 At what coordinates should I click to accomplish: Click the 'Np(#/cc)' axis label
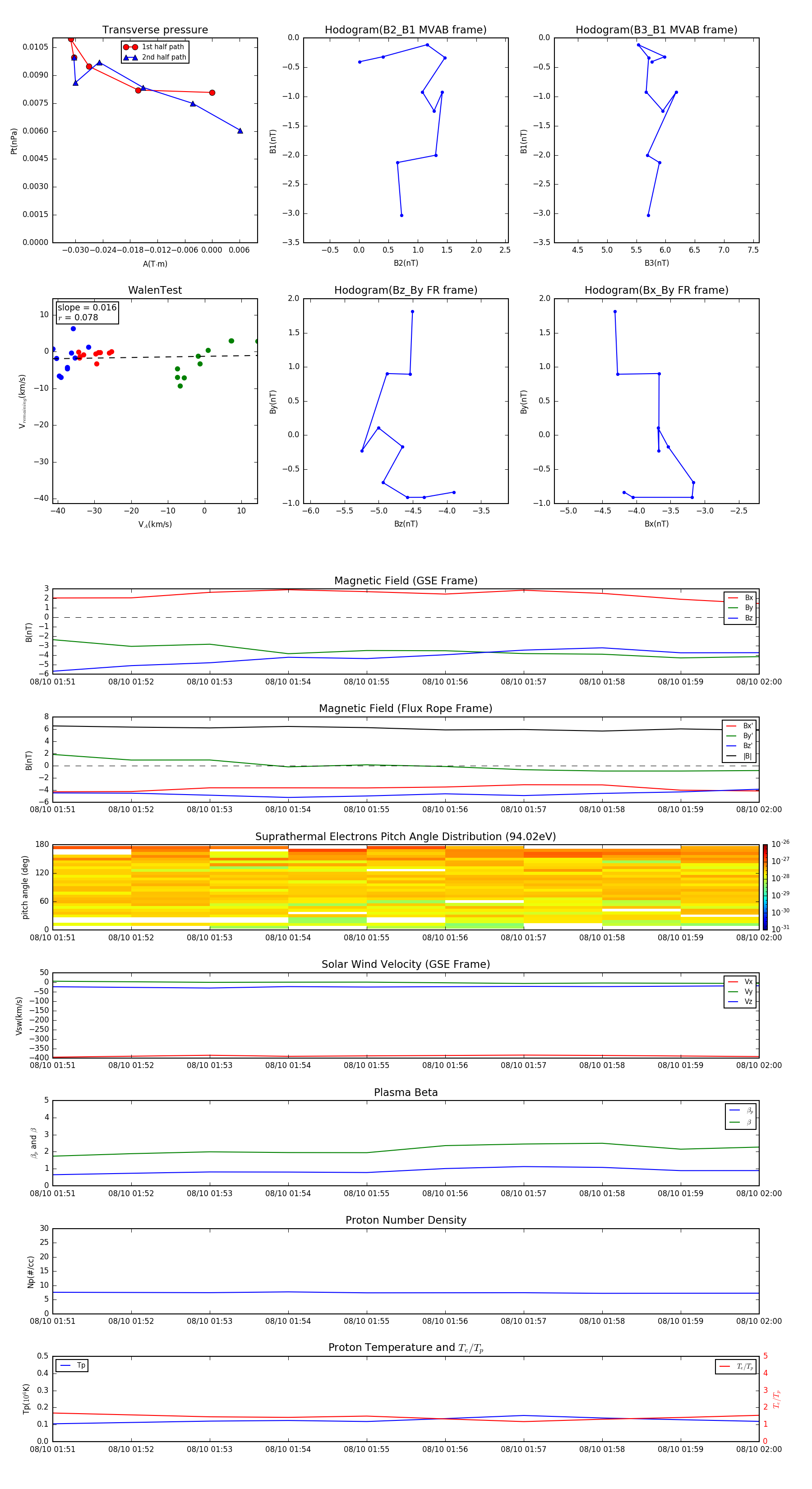31,1271
